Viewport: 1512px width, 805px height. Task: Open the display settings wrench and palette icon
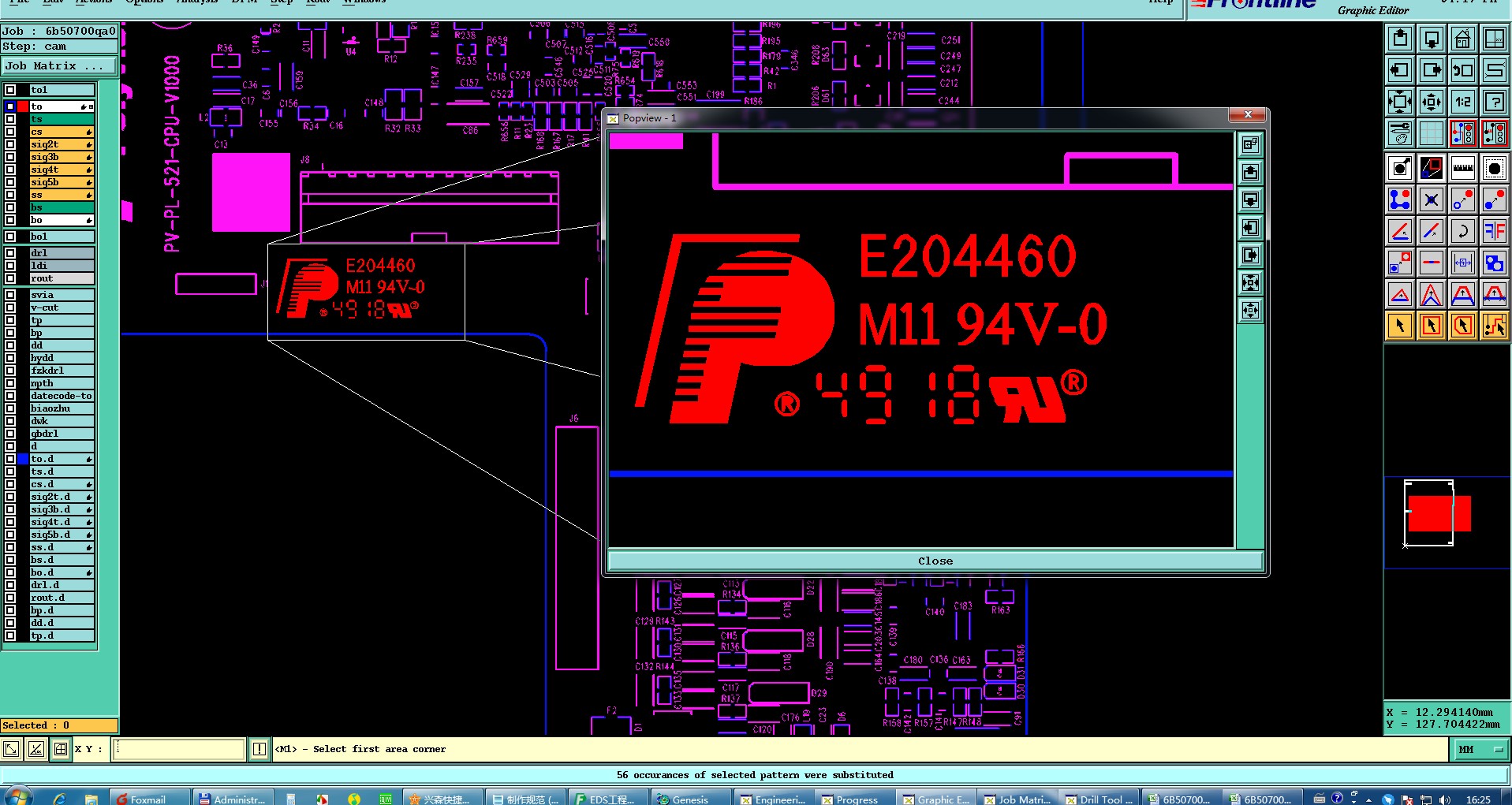pos(1400,133)
